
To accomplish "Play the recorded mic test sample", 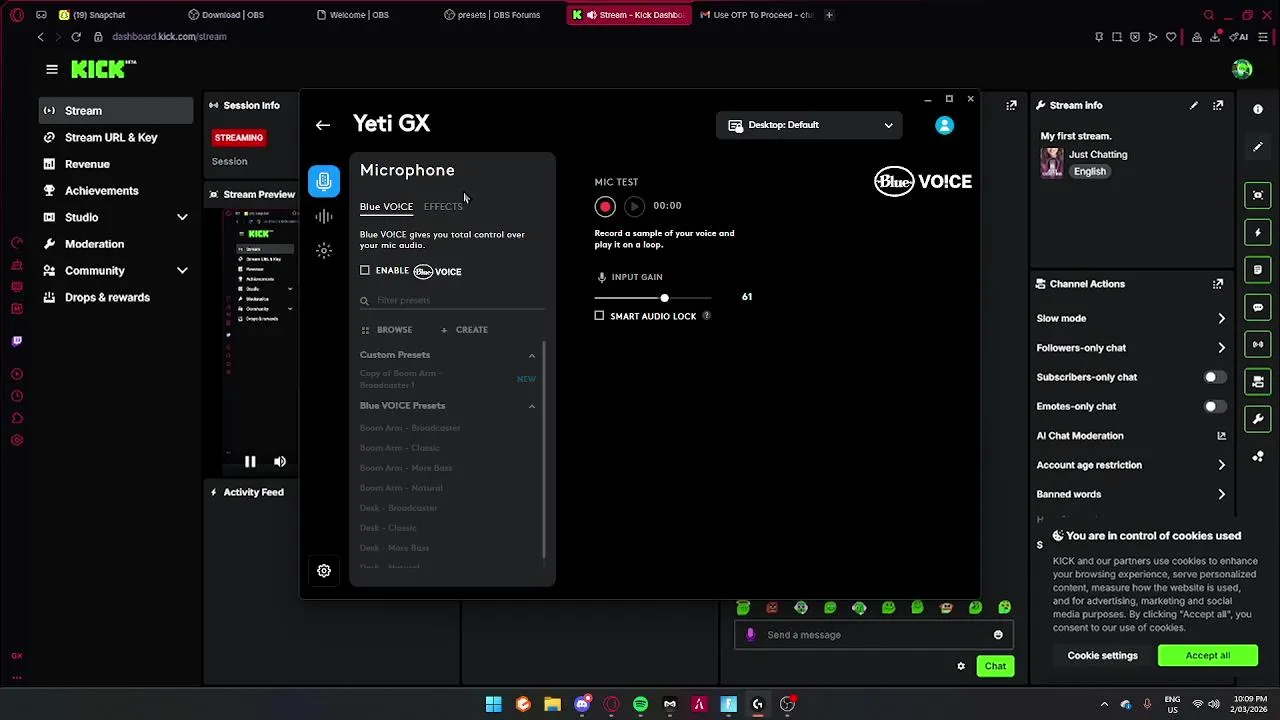I will click(634, 206).
